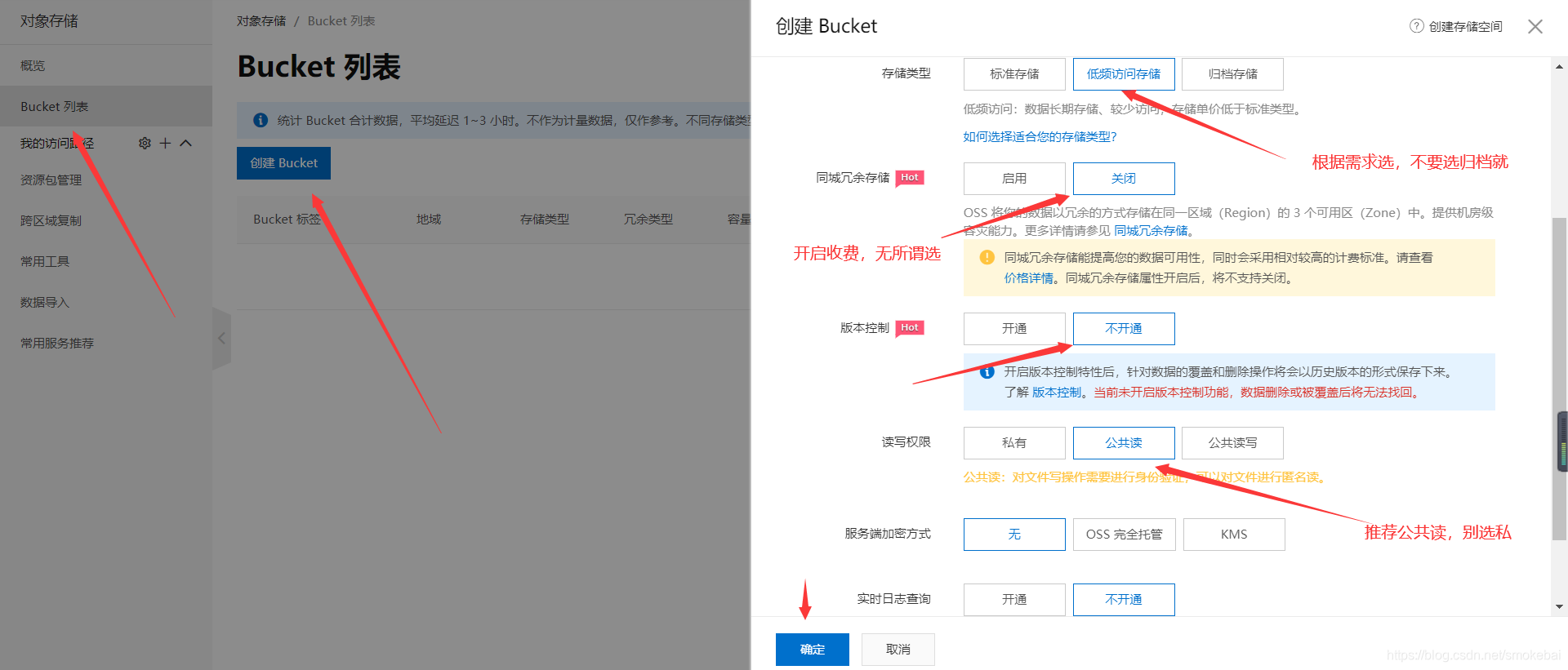The width and height of the screenshot is (1568, 670).
Task: Open Bucket 列表 in the sidebar
Action: pyautogui.click(x=55, y=106)
